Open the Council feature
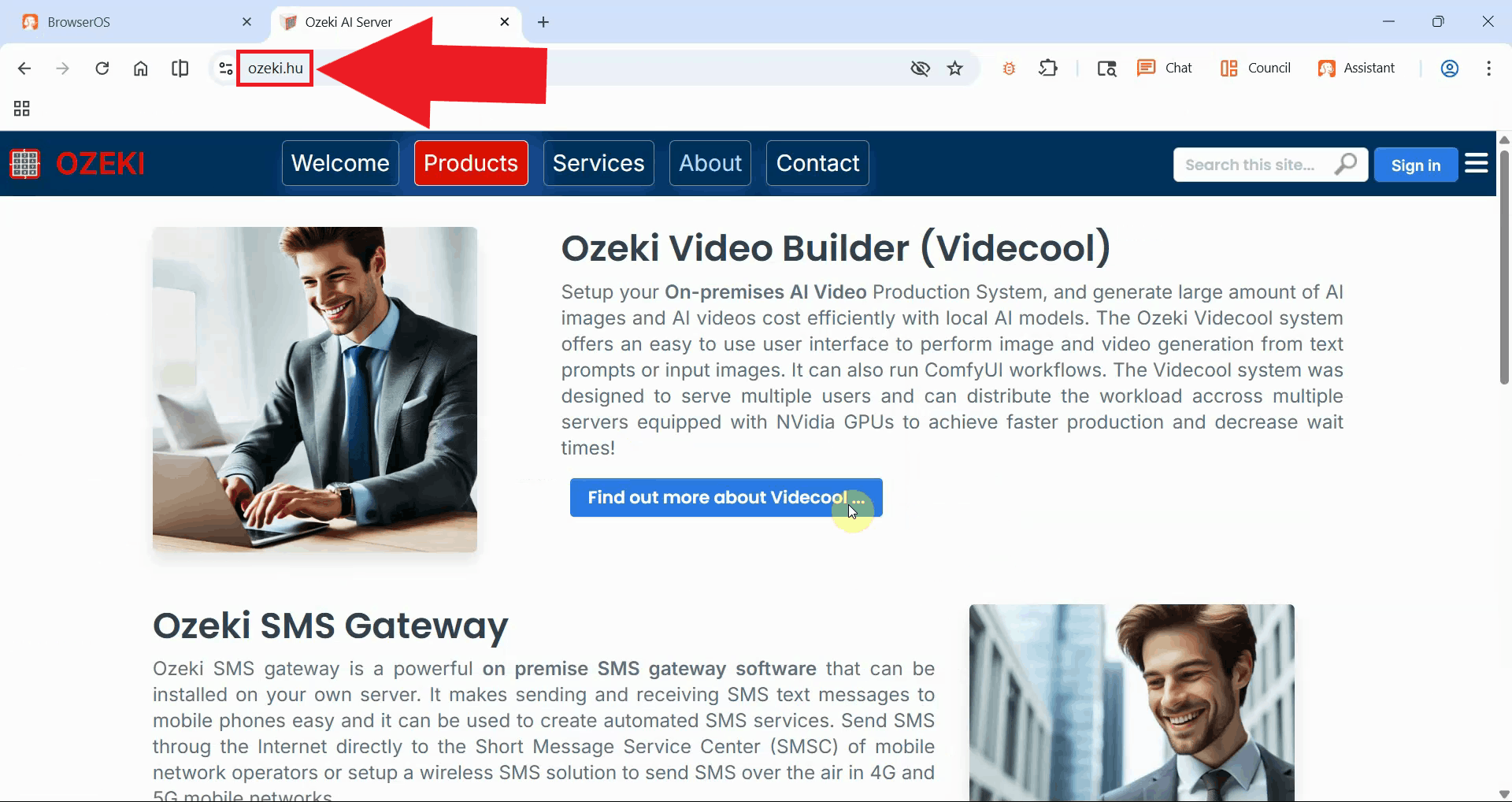The width and height of the screenshot is (1512, 802). [x=1255, y=68]
